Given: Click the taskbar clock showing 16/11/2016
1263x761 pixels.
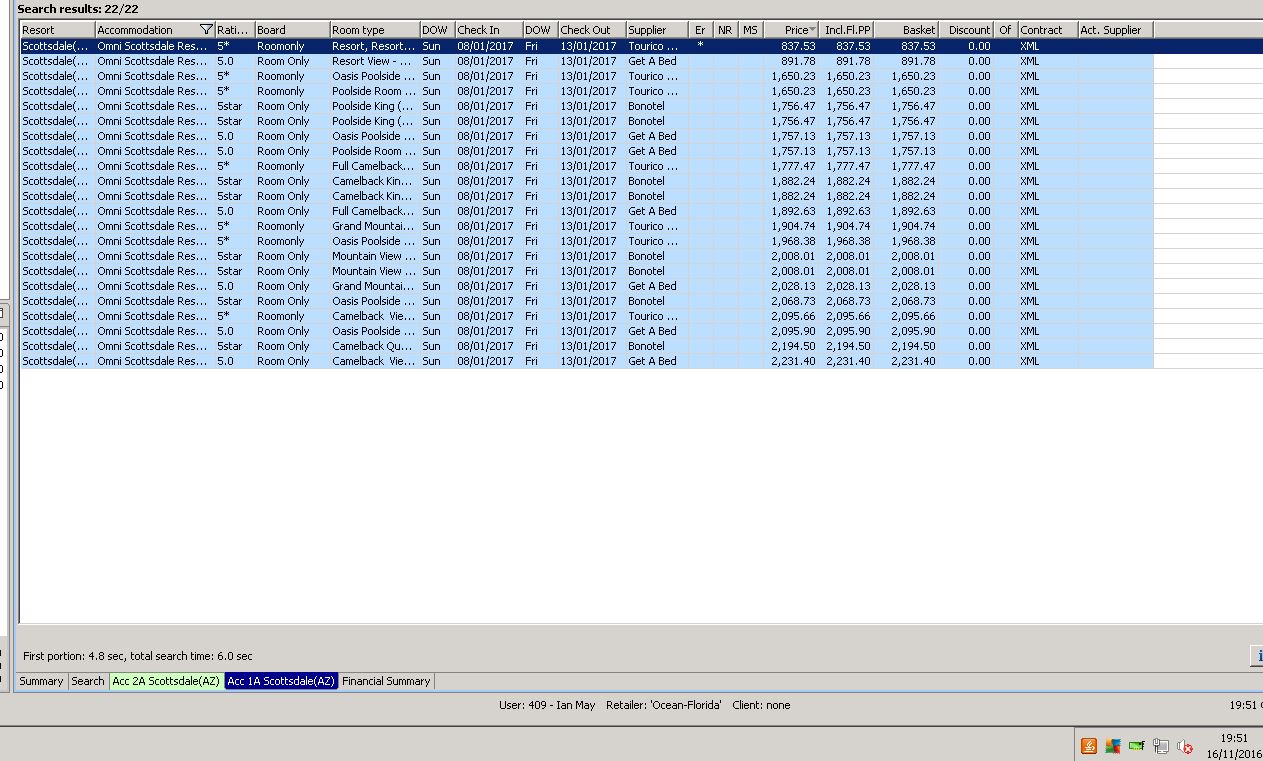Looking at the screenshot, I should [1233, 746].
